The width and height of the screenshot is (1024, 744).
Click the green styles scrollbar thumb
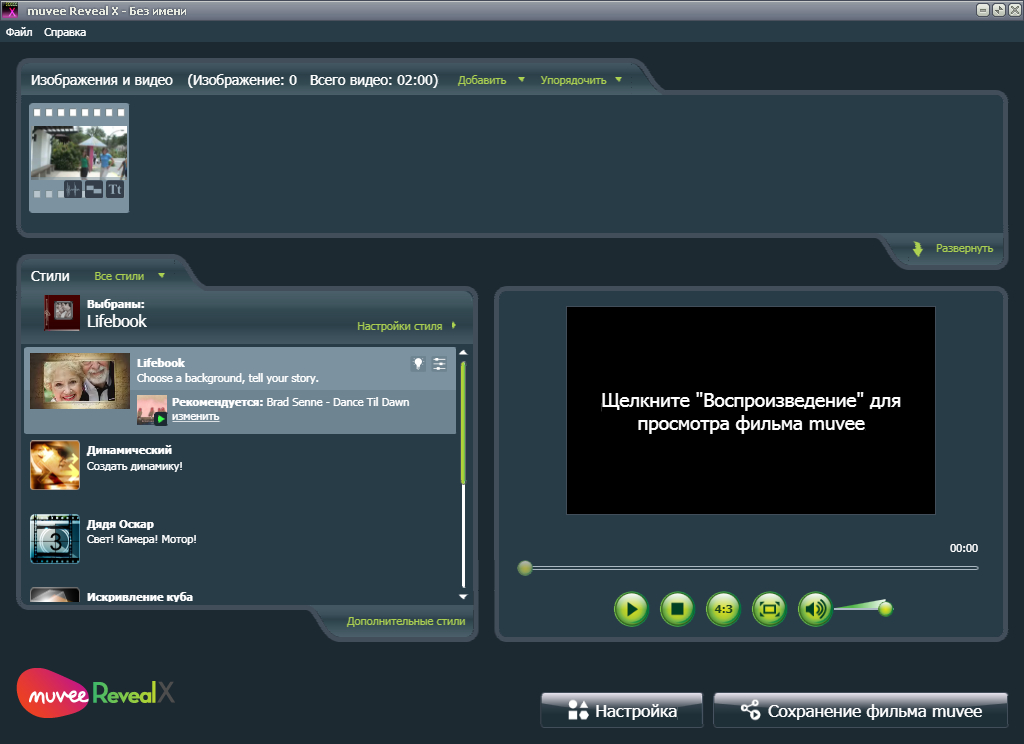(x=463, y=423)
